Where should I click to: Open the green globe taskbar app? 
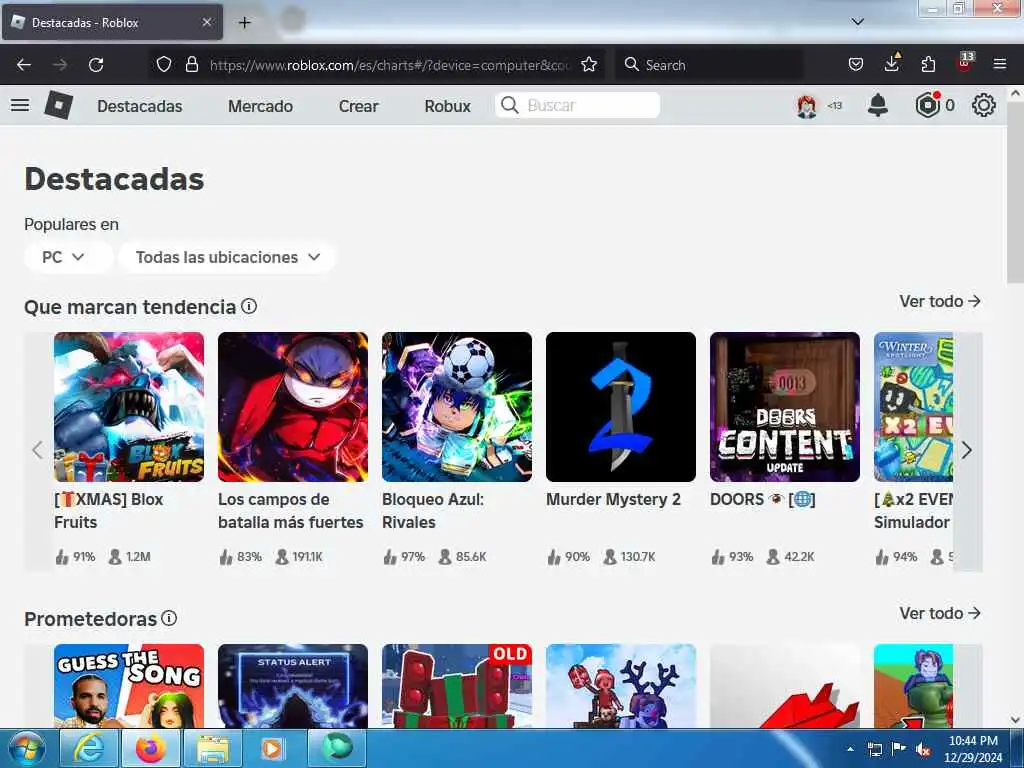(x=336, y=748)
